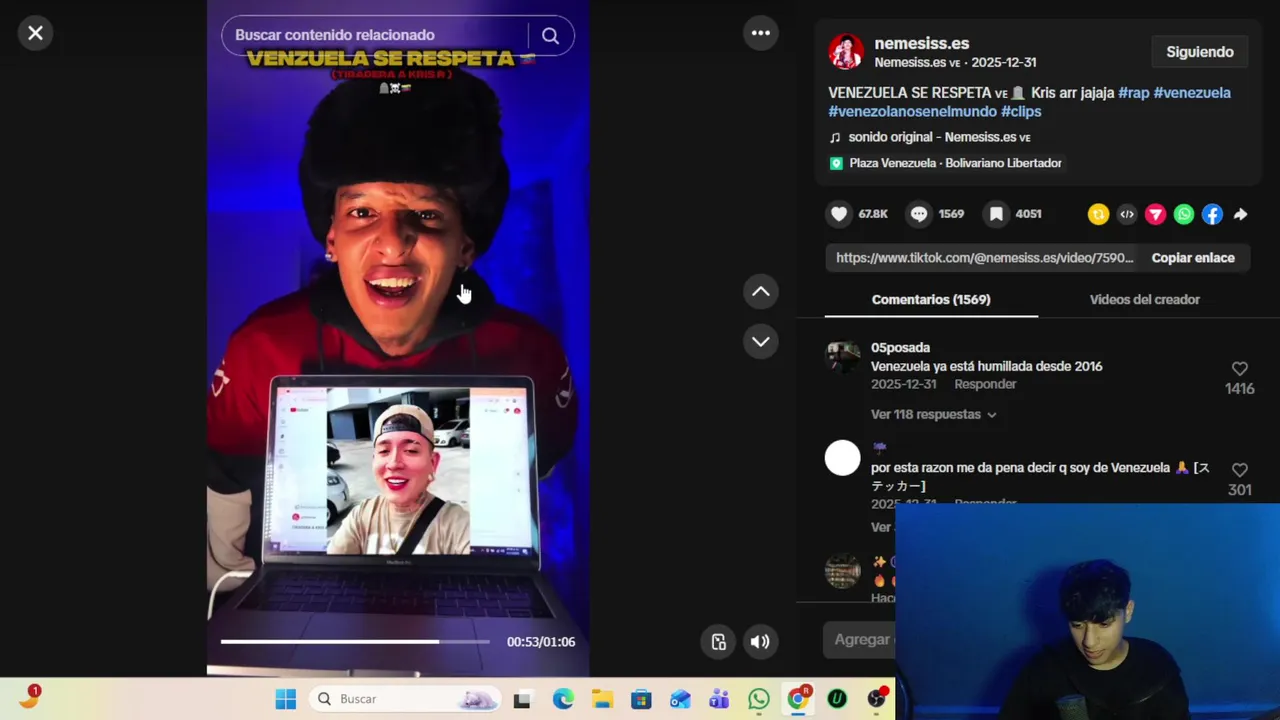The width and height of the screenshot is (1280, 720).
Task: Open Plaza Venezuela location tag
Action: pos(946,163)
